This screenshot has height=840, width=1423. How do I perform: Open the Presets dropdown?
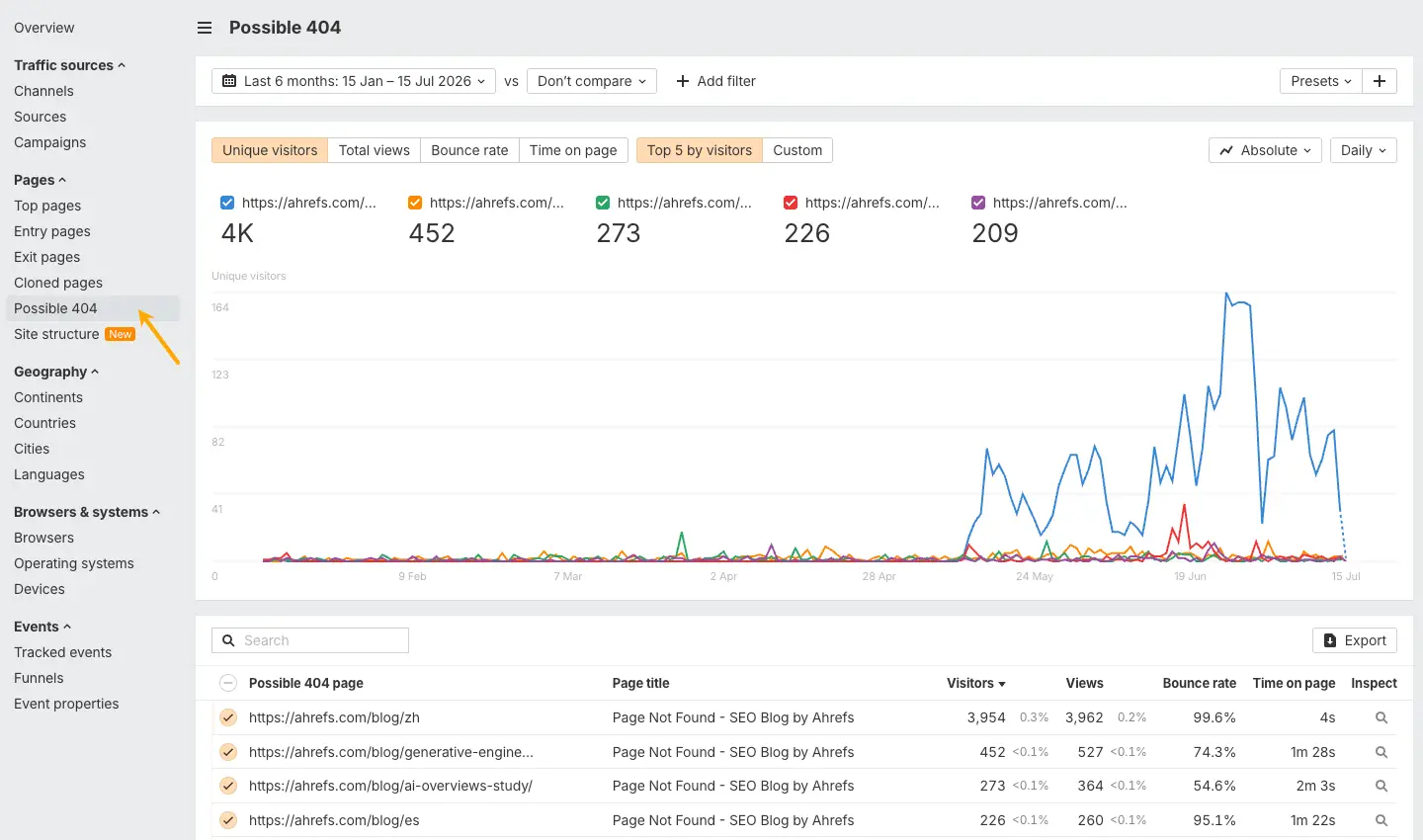[x=1321, y=81]
